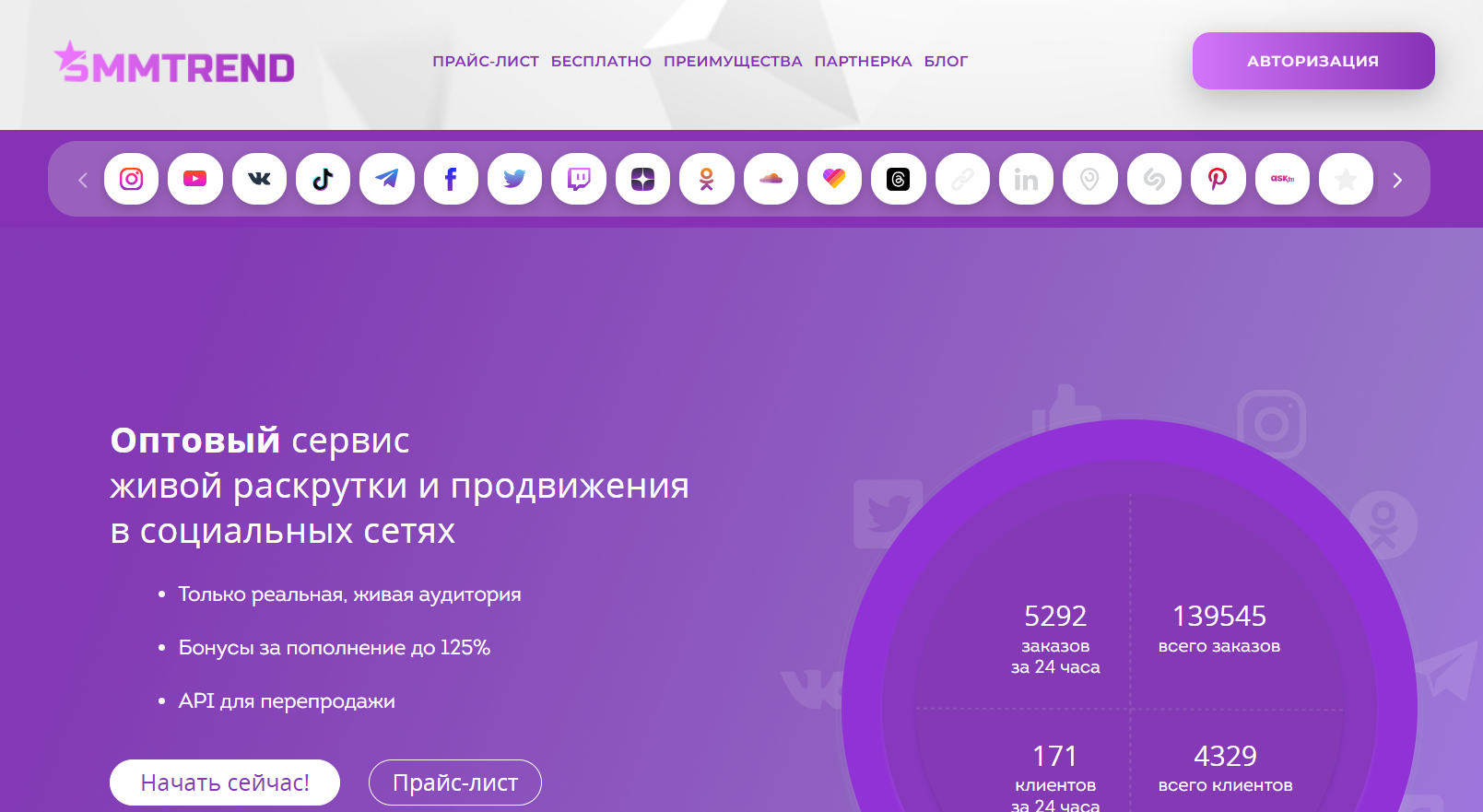
Task: Open the Instagram services icon
Action: point(131,179)
